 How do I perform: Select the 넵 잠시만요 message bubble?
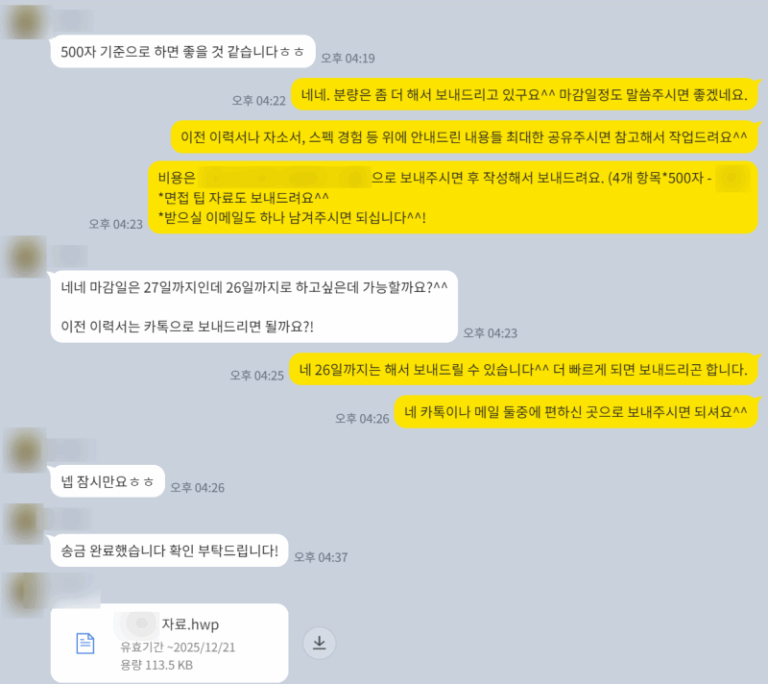(x=108, y=481)
